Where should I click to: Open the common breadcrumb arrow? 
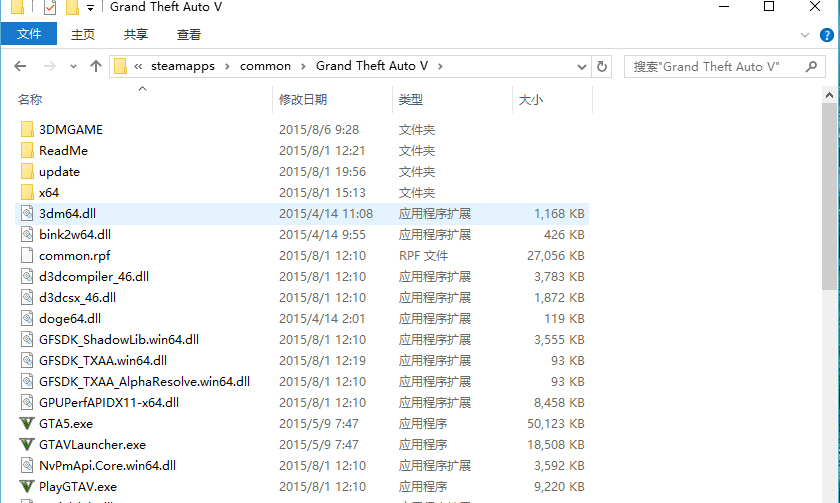pyautogui.click(x=303, y=66)
